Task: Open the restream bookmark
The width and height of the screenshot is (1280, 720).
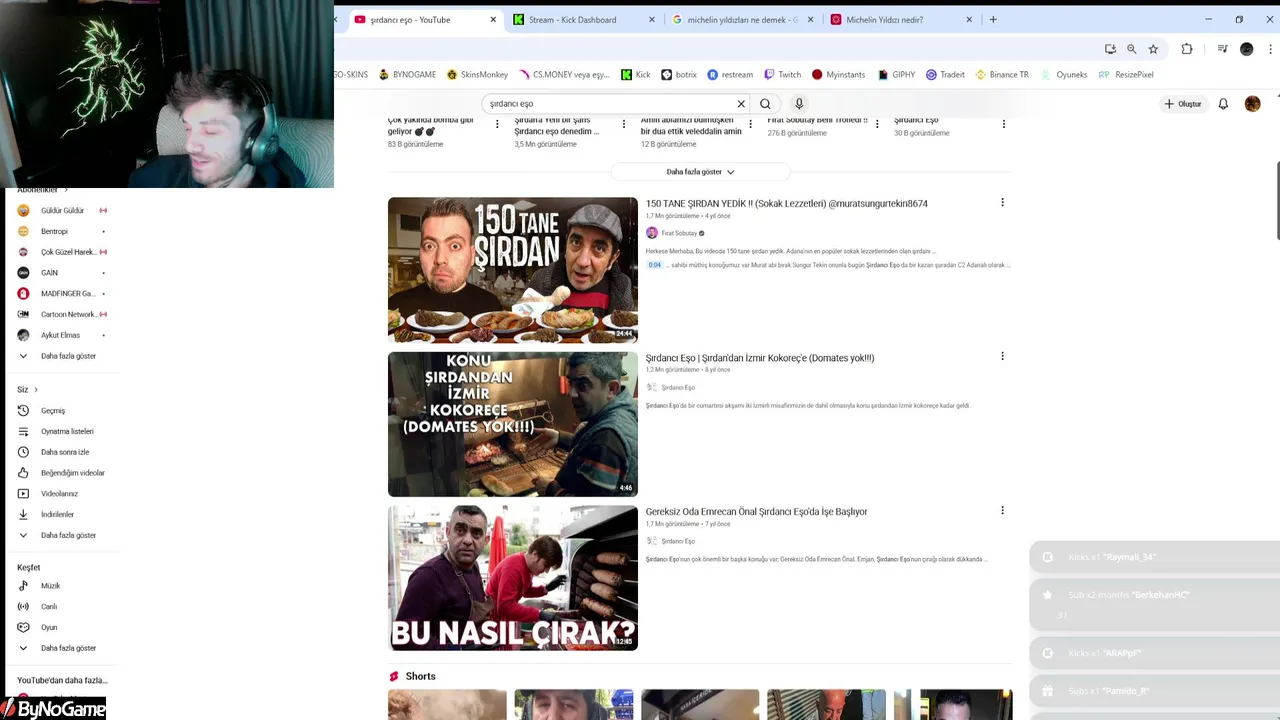Action: pos(730,74)
